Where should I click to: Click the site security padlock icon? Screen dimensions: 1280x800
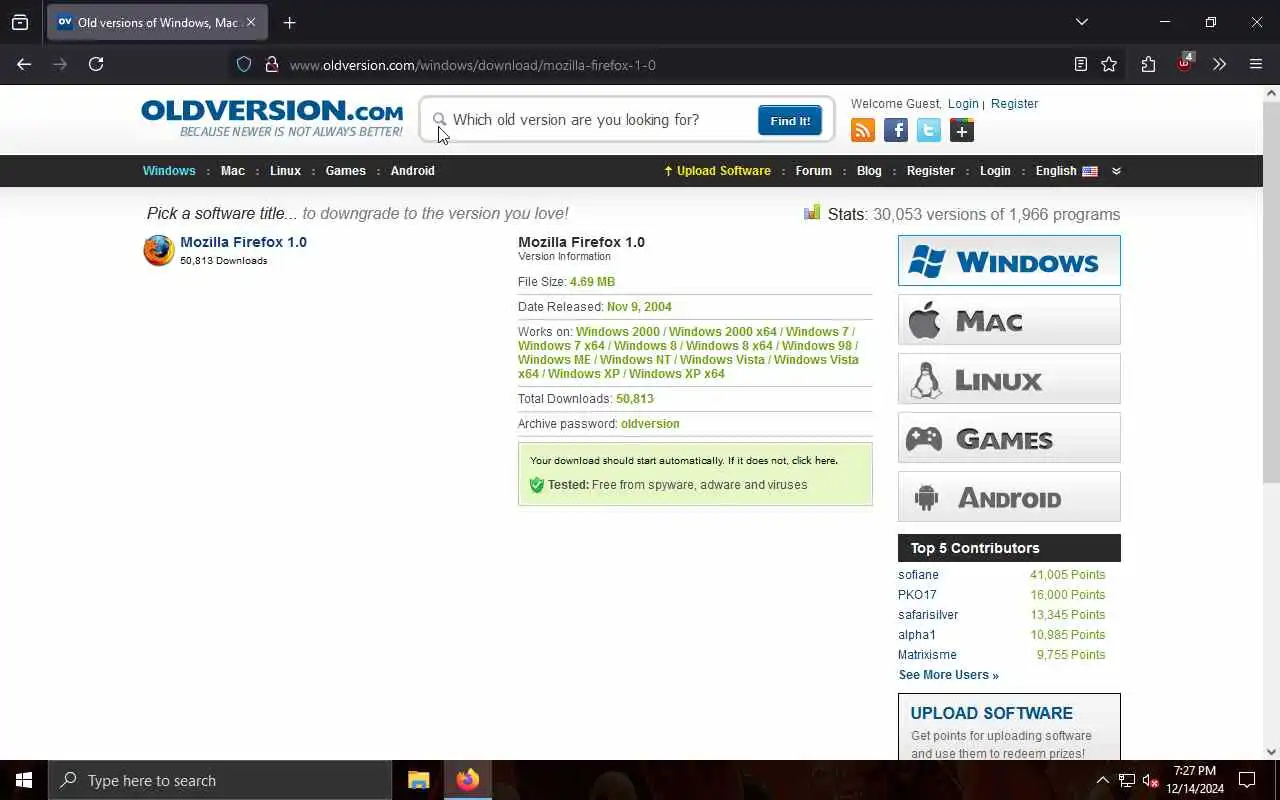(271, 64)
